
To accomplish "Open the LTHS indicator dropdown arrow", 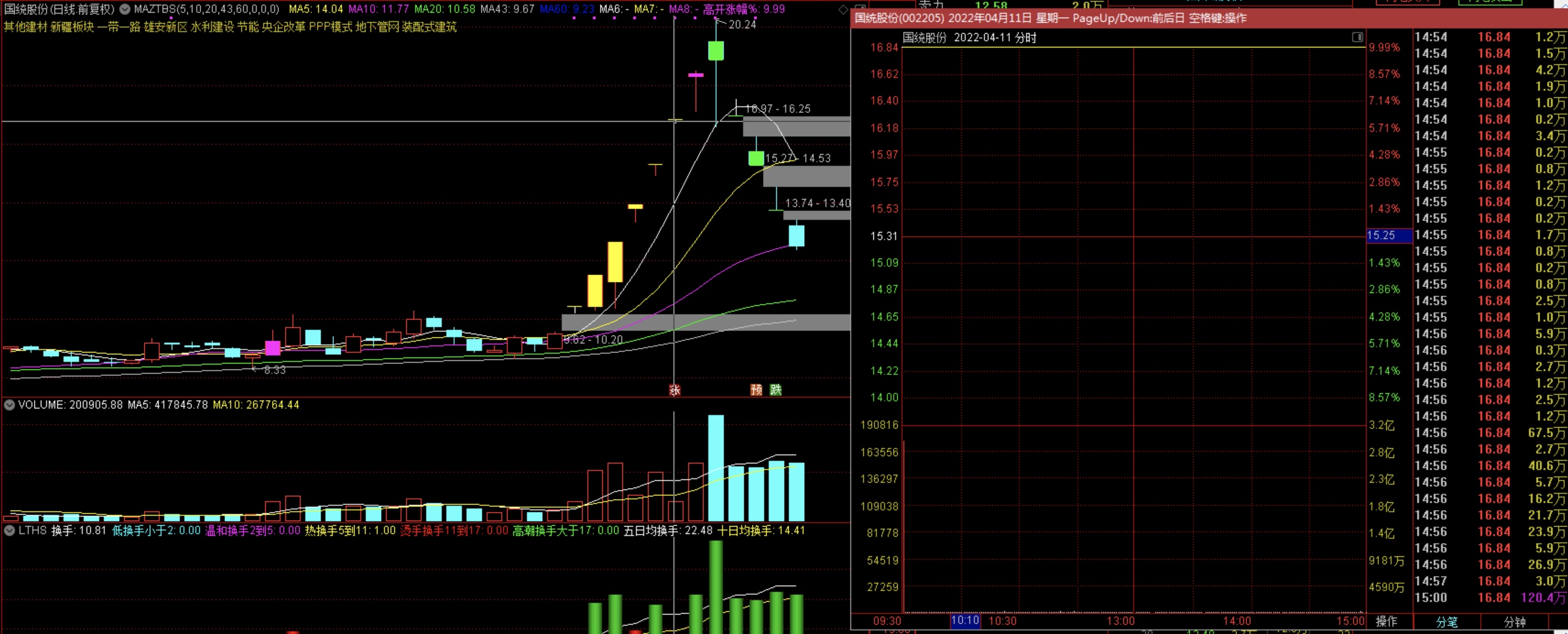I will tap(10, 530).
